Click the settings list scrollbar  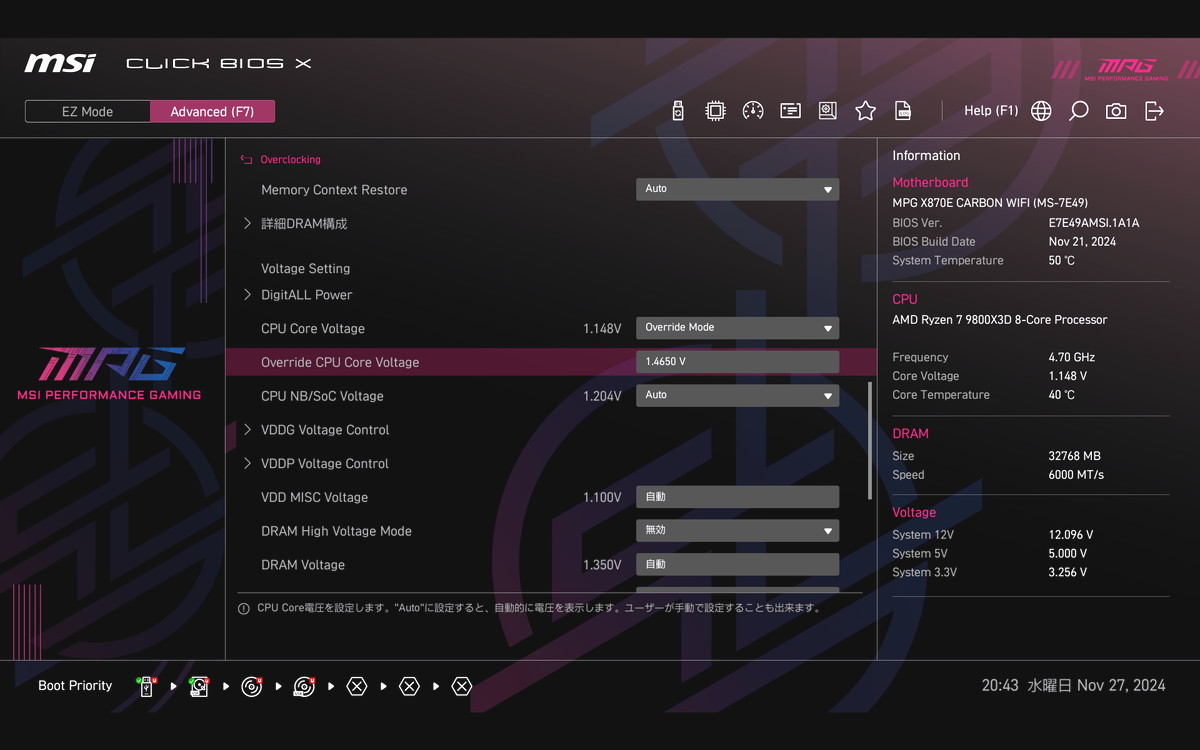pyautogui.click(x=870, y=440)
